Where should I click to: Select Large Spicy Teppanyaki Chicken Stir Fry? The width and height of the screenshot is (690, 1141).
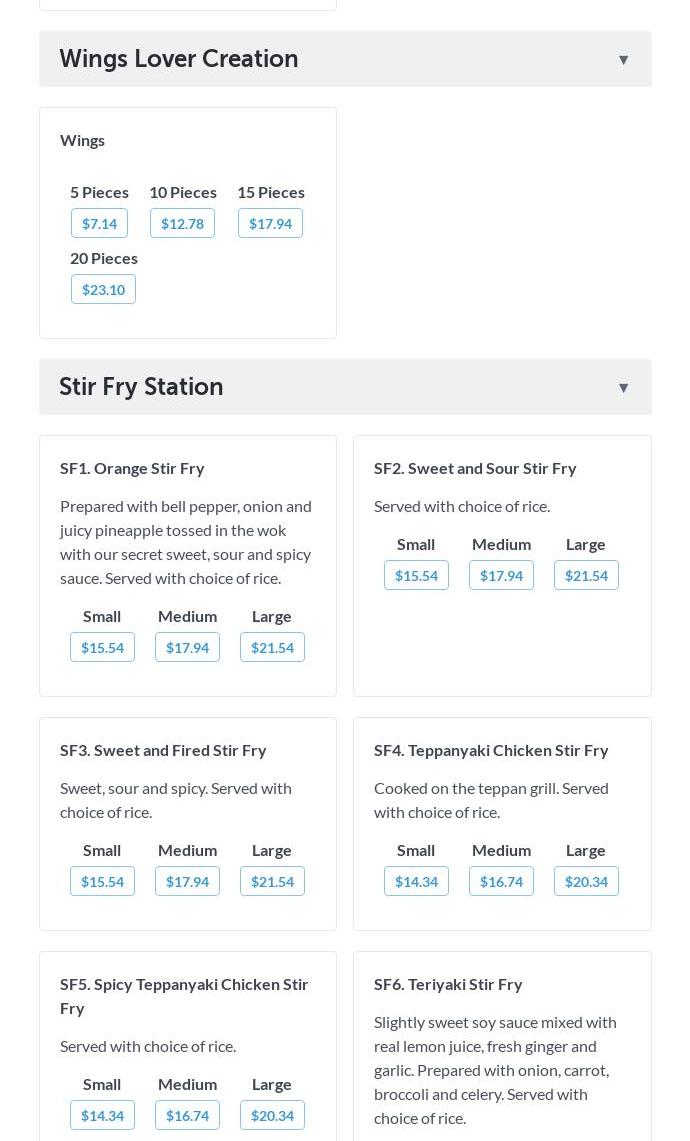click(272, 1116)
